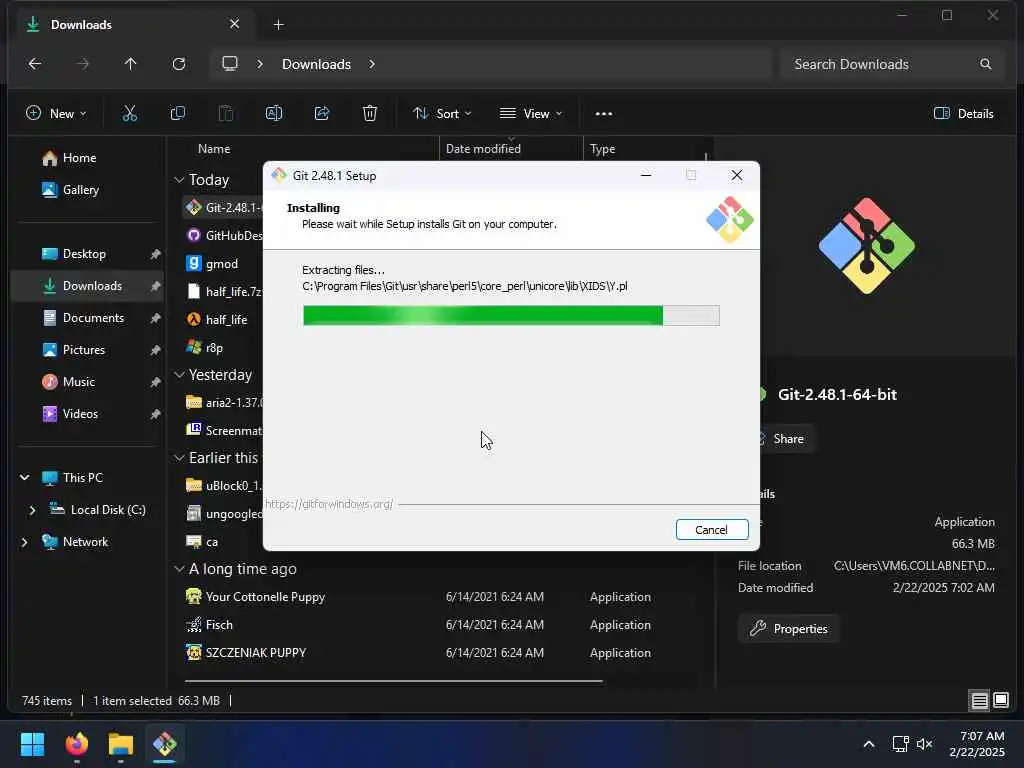Expand Local Disk (C:) tree node
The image size is (1024, 768).
[x=32, y=509]
